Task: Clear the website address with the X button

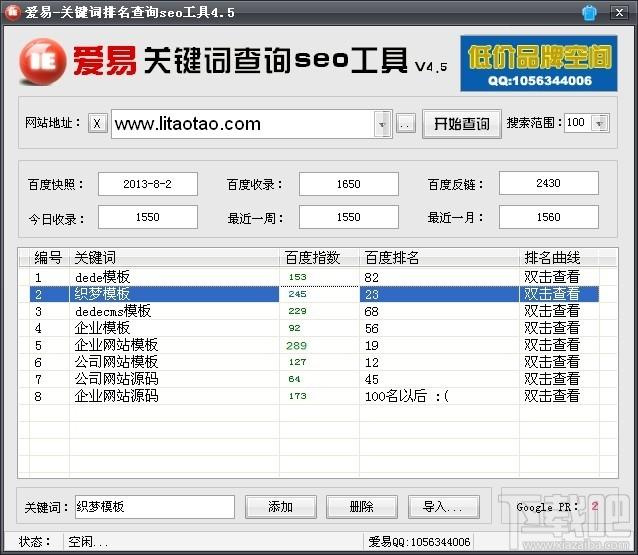Action: [97, 123]
